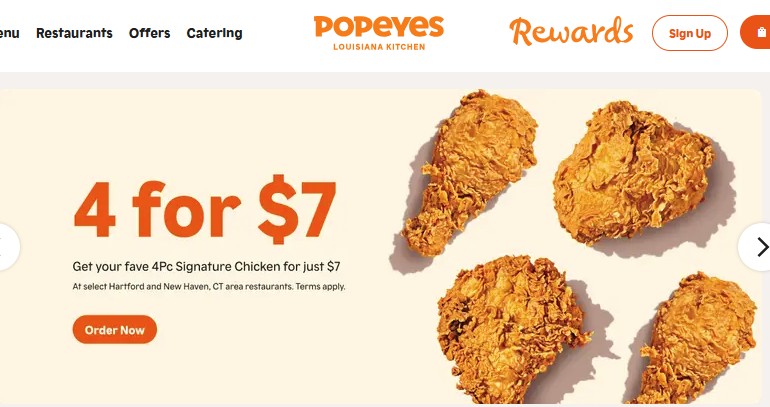Image resolution: width=770 pixels, height=407 pixels.
Task: Click the 4Pc Signature Chicken description line
Action: (x=206, y=267)
